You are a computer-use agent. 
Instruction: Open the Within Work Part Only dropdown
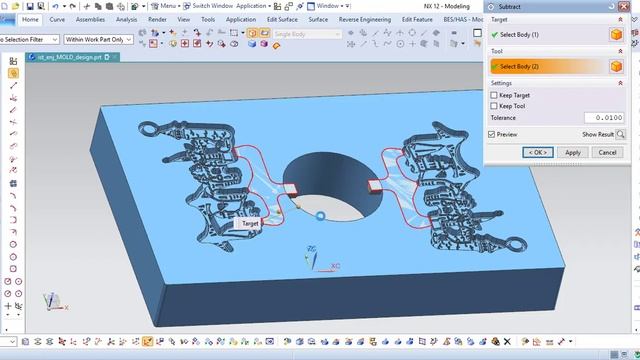pyautogui.click(x=98, y=39)
